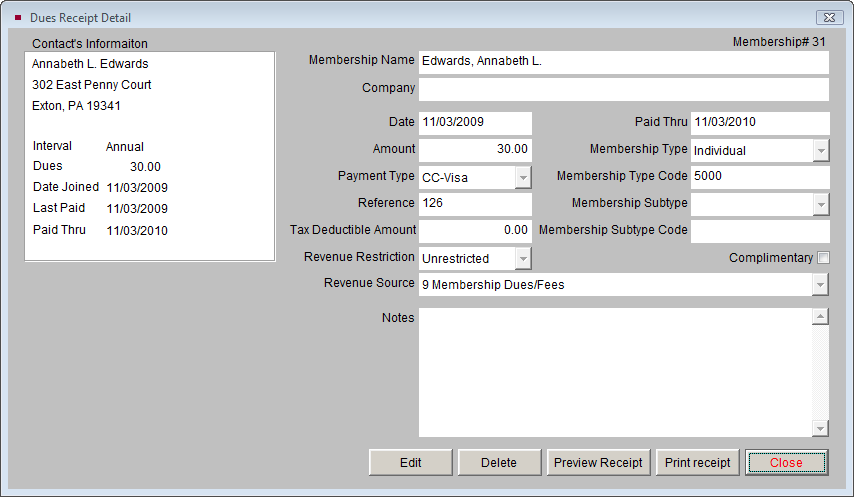Screen dimensions: 854x497
Task: Click the Dues value 30.00 in contact box
Action: point(145,167)
